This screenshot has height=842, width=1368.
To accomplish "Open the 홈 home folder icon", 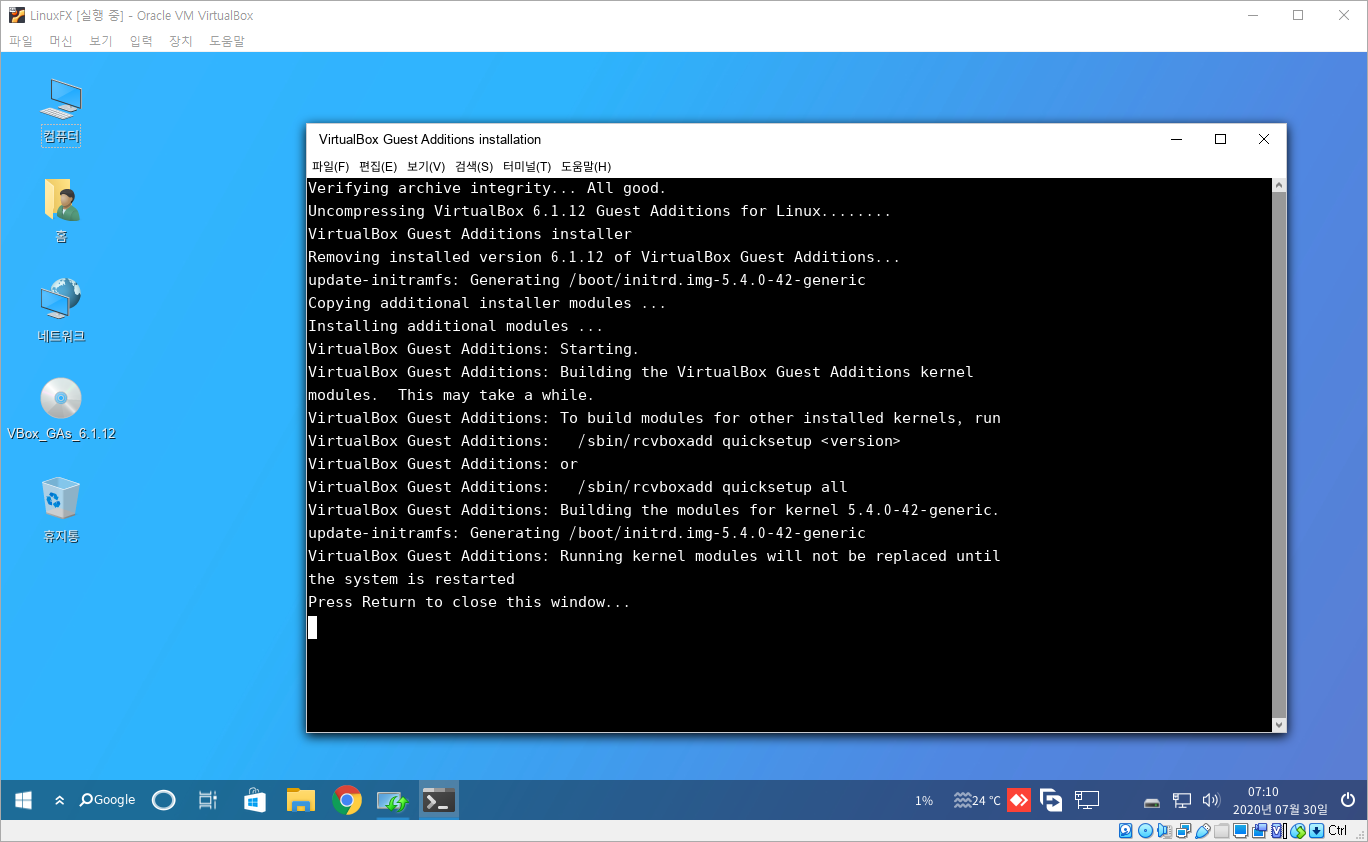I will pyautogui.click(x=61, y=210).
